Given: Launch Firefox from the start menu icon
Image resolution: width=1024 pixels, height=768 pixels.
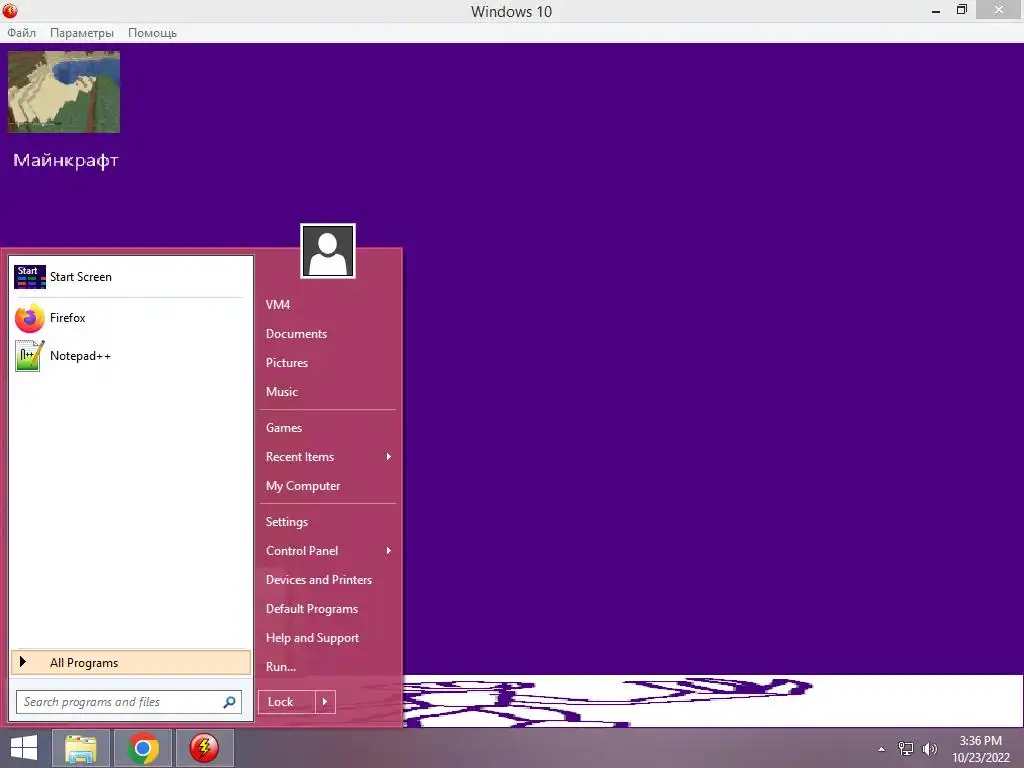Looking at the screenshot, I should click(29, 318).
